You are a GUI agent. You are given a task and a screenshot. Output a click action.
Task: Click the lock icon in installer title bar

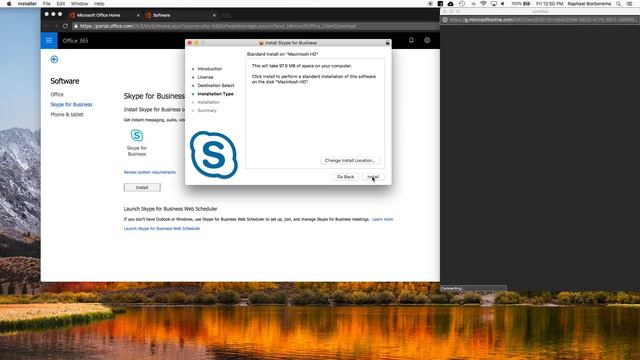tap(387, 43)
